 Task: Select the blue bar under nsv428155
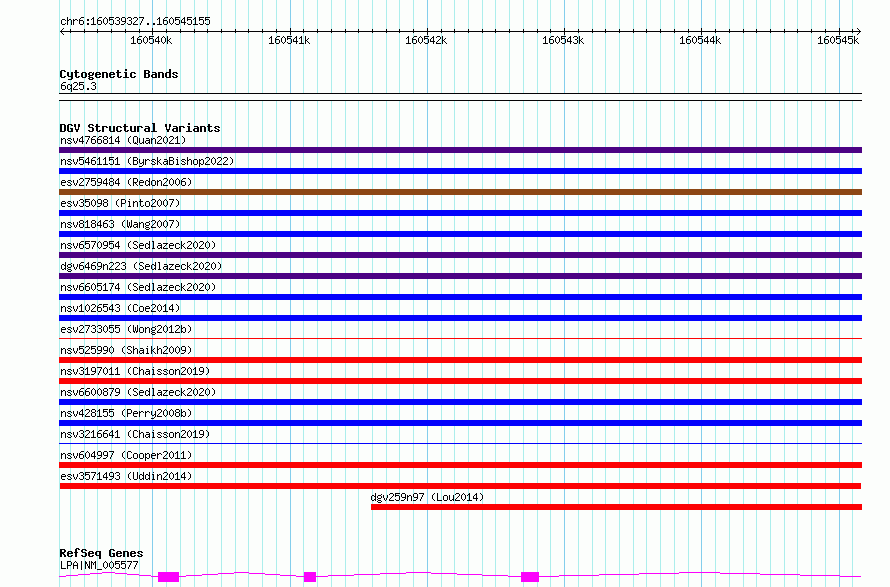click(460, 423)
